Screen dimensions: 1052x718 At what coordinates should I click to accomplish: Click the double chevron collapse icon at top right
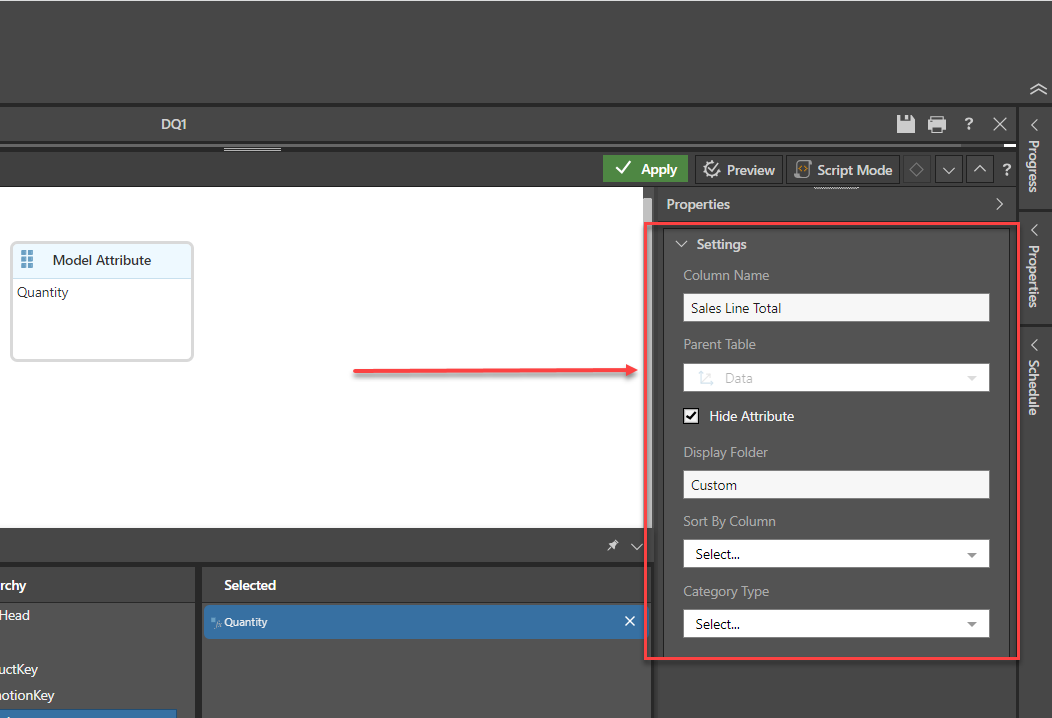pyautogui.click(x=1037, y=89)
